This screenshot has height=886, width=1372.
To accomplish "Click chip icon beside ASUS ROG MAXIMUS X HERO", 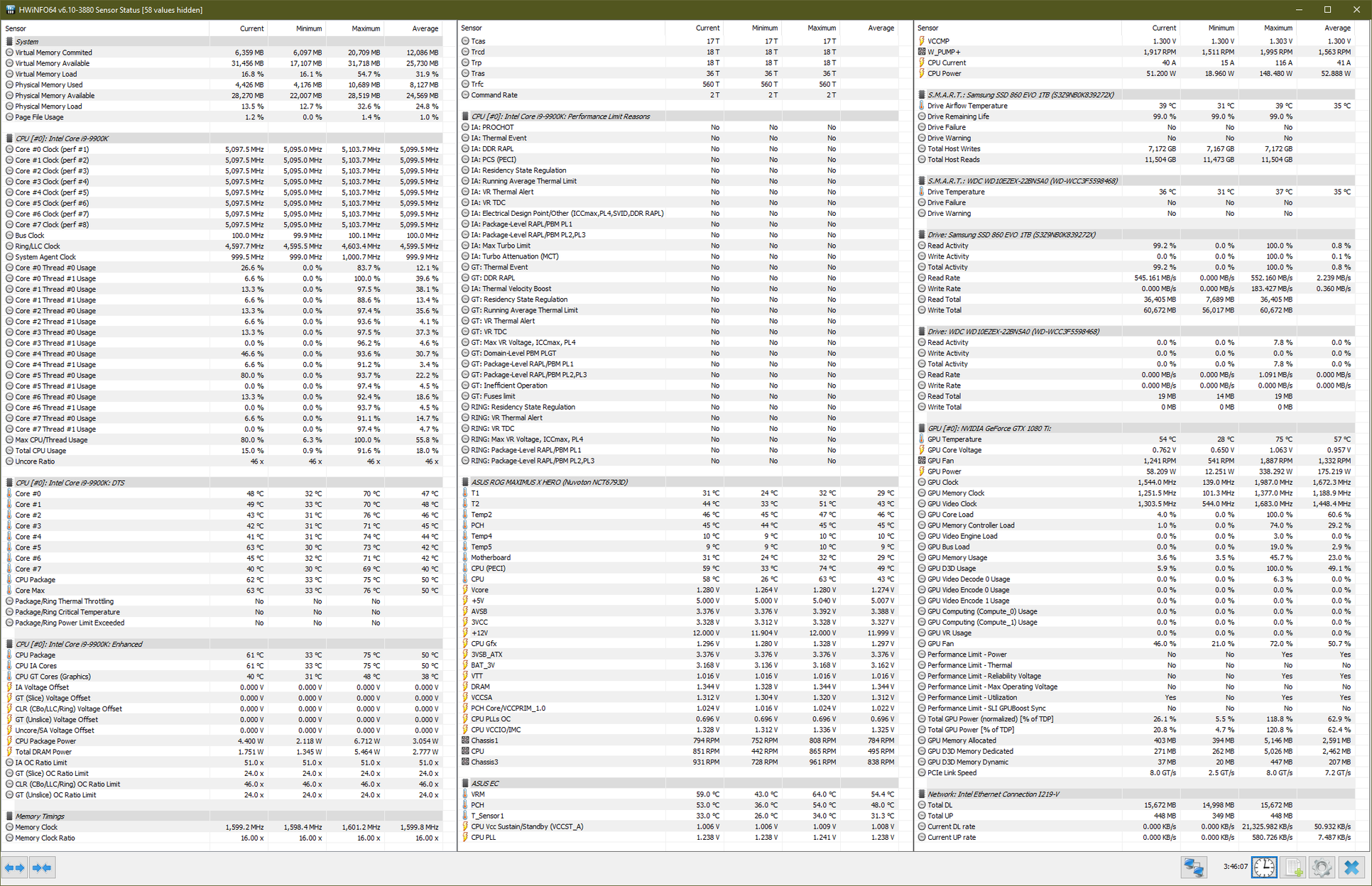I will [x=465, y=482].
